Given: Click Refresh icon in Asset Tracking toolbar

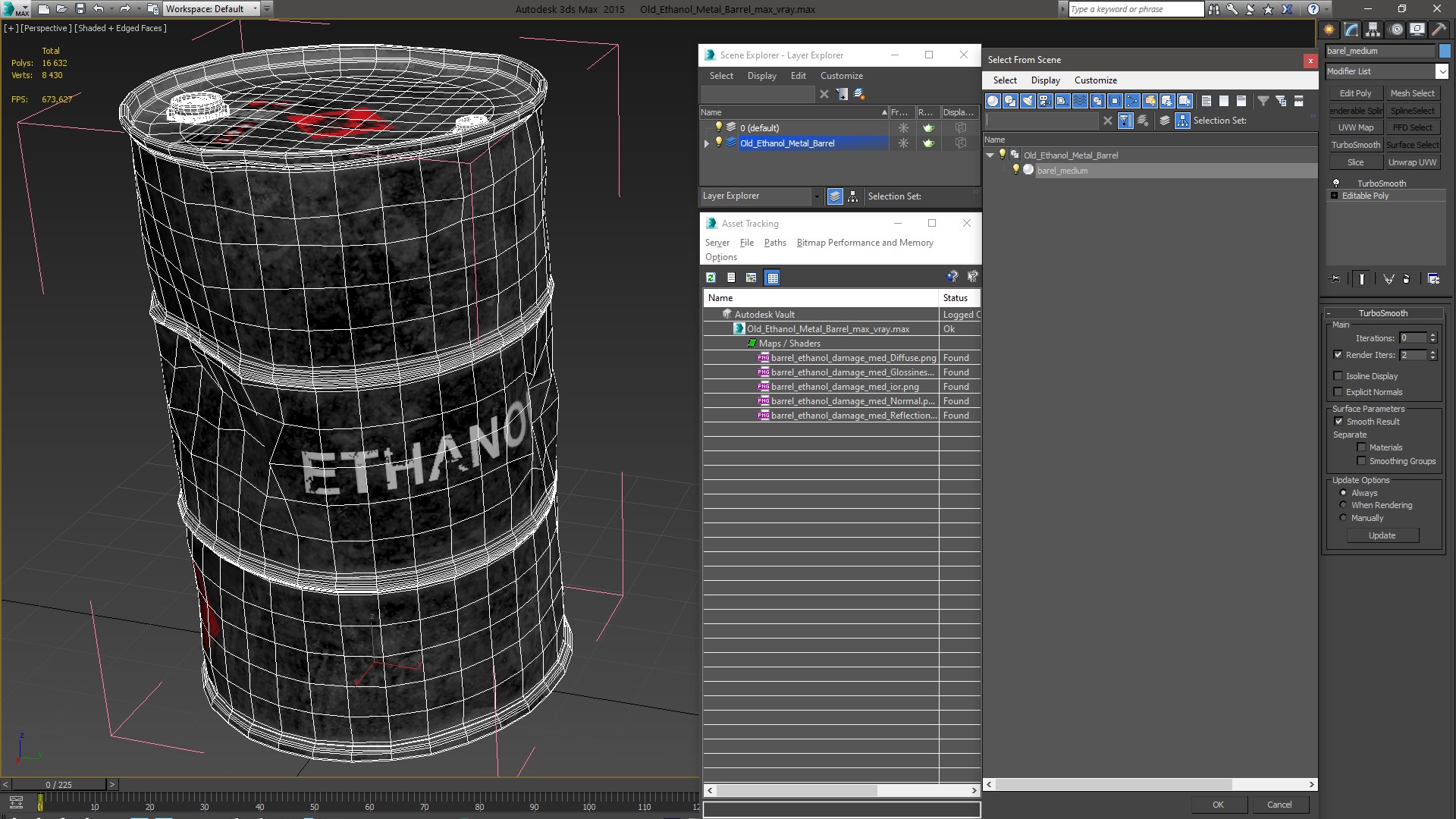Looking at the screenshot, I should coord(711,278).
